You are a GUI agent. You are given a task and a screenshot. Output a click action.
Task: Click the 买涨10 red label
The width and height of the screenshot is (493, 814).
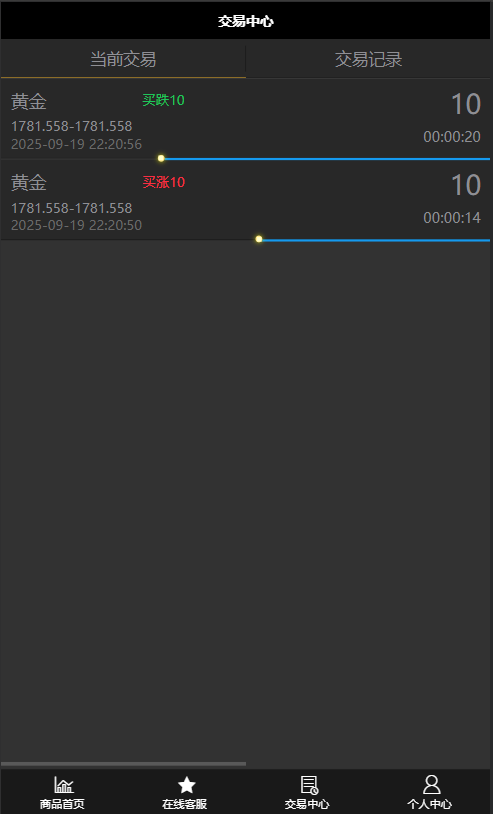(163, 182)
